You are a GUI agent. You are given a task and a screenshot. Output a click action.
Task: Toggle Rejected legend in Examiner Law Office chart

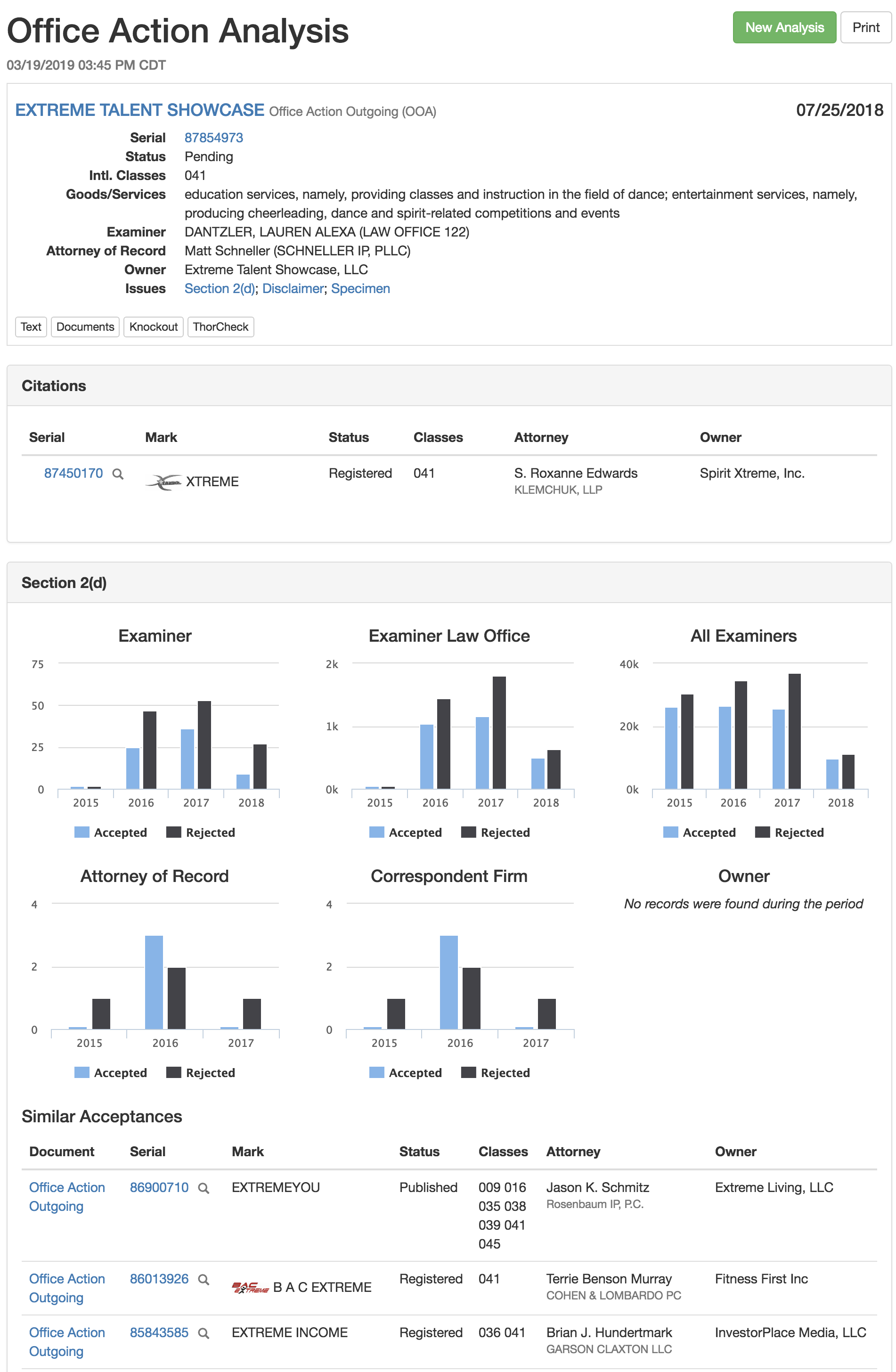[496, 833]
